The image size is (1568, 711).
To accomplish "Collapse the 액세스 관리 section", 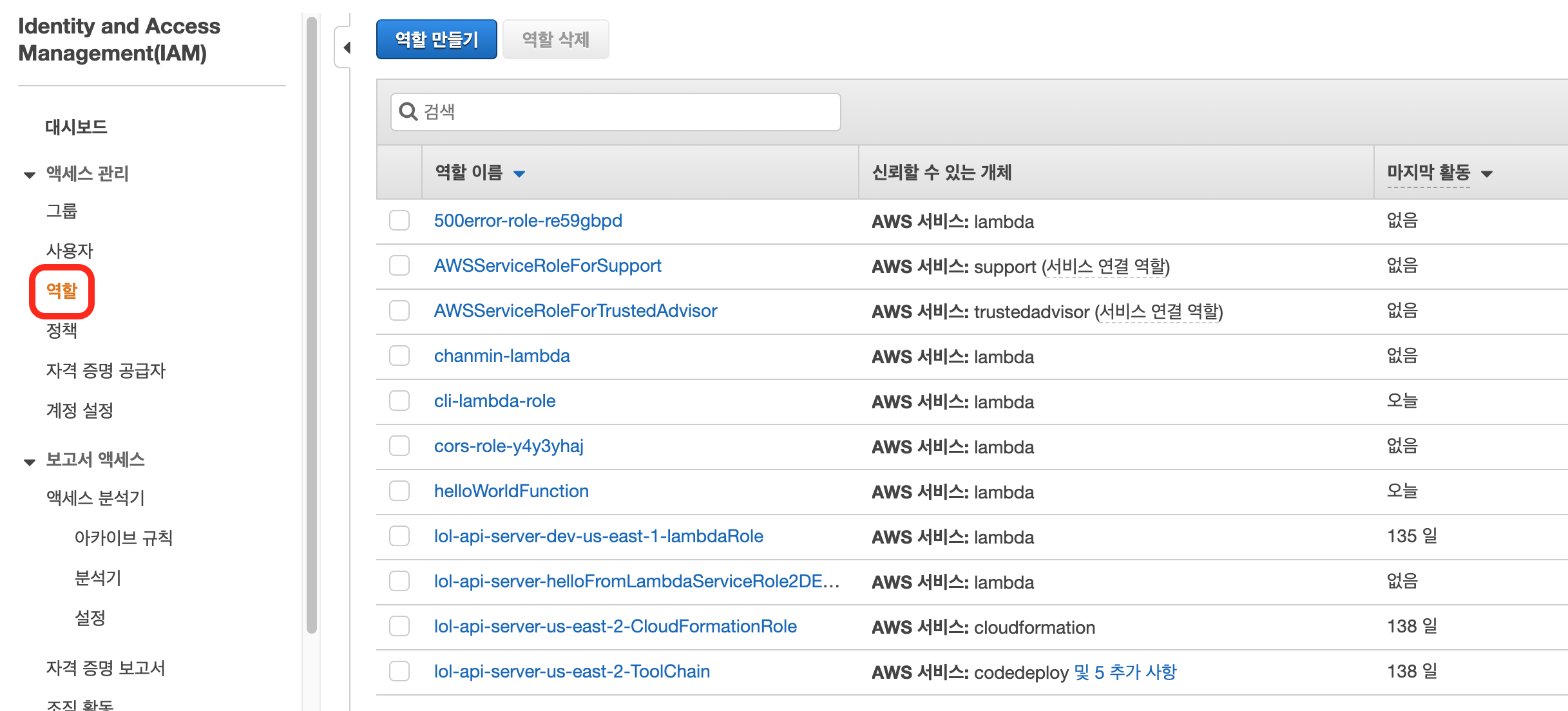I will coord(30,175).
